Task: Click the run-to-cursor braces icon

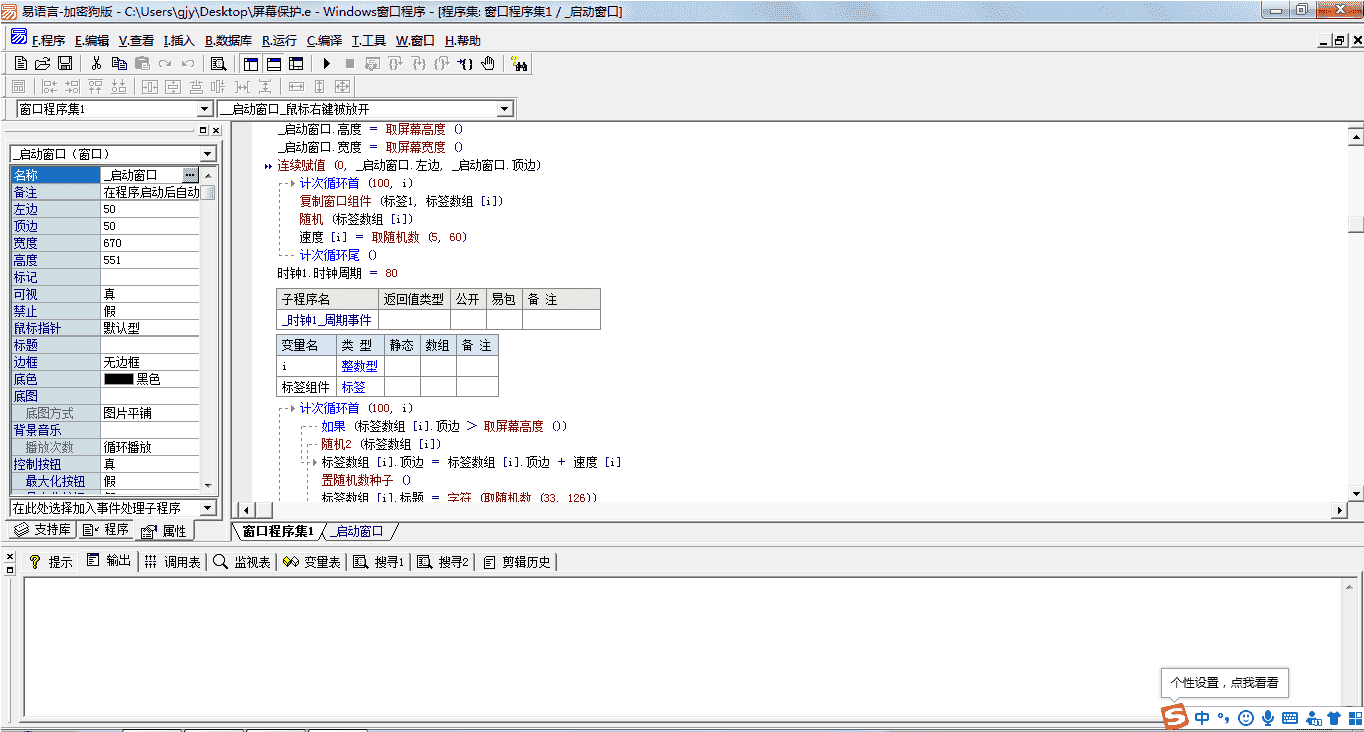Action: point(465,63)
